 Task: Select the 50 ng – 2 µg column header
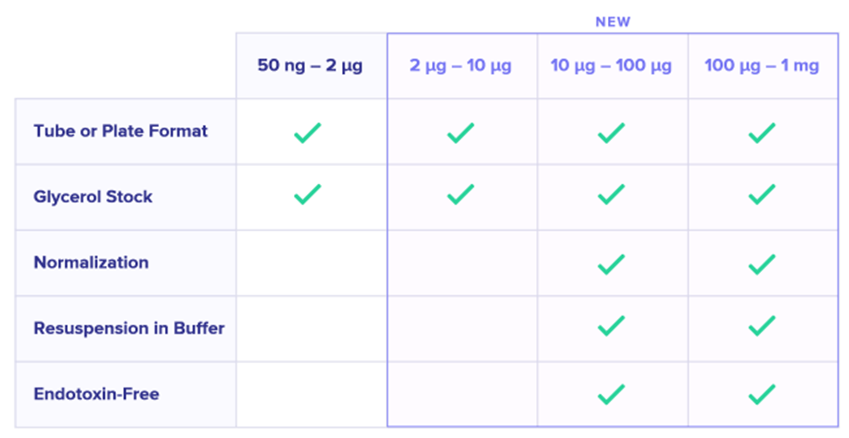(310, 66)
